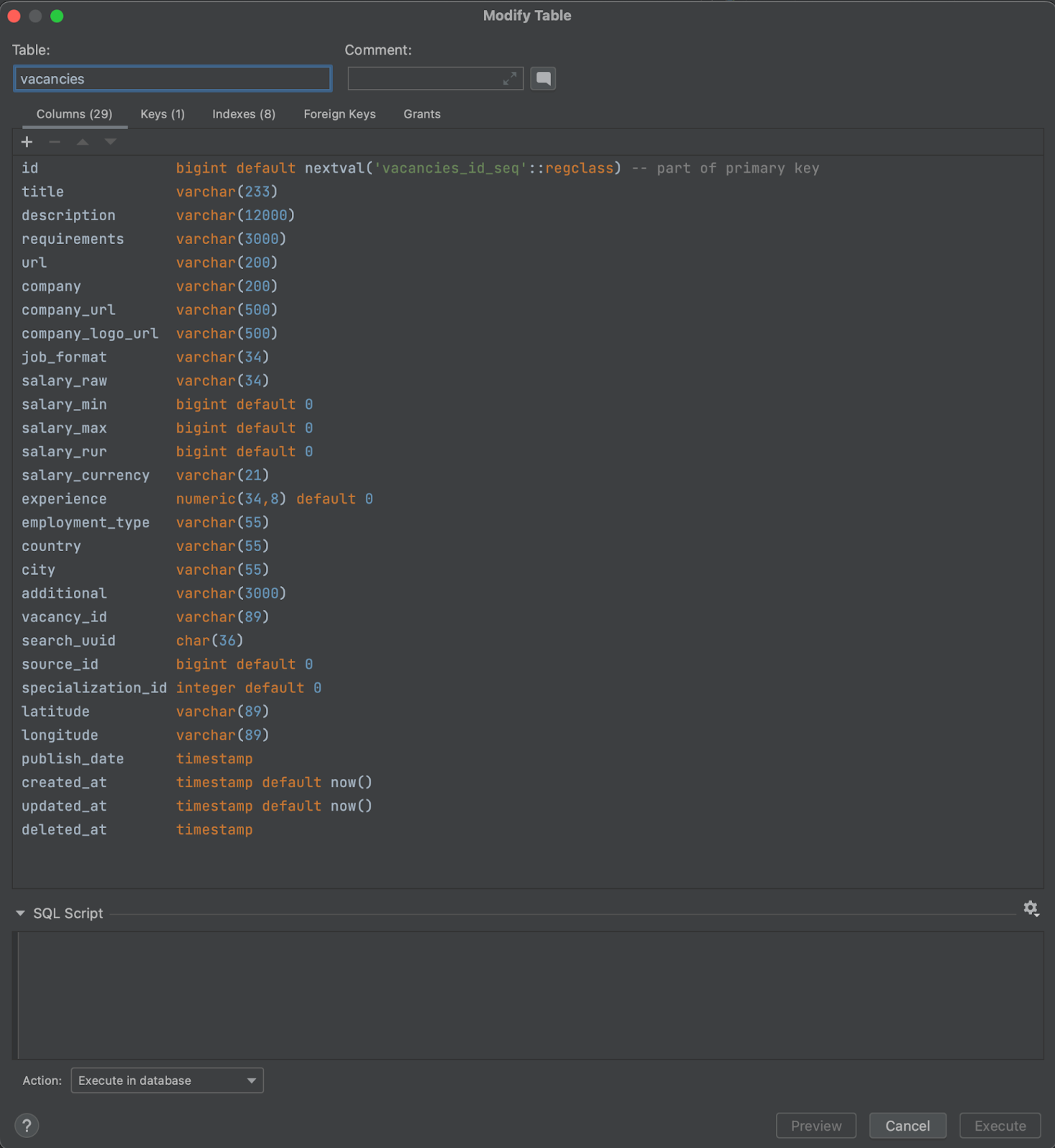Click the plus icon to add a column
This screenshot has height=1148, width=1055.
tap(27, 142)
